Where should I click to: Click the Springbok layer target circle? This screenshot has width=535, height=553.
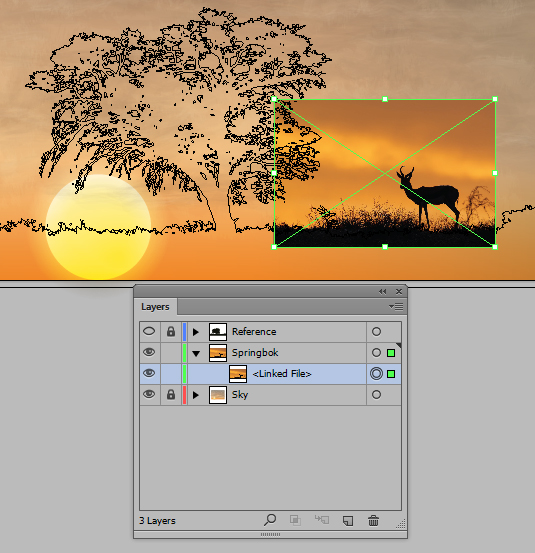376,353
